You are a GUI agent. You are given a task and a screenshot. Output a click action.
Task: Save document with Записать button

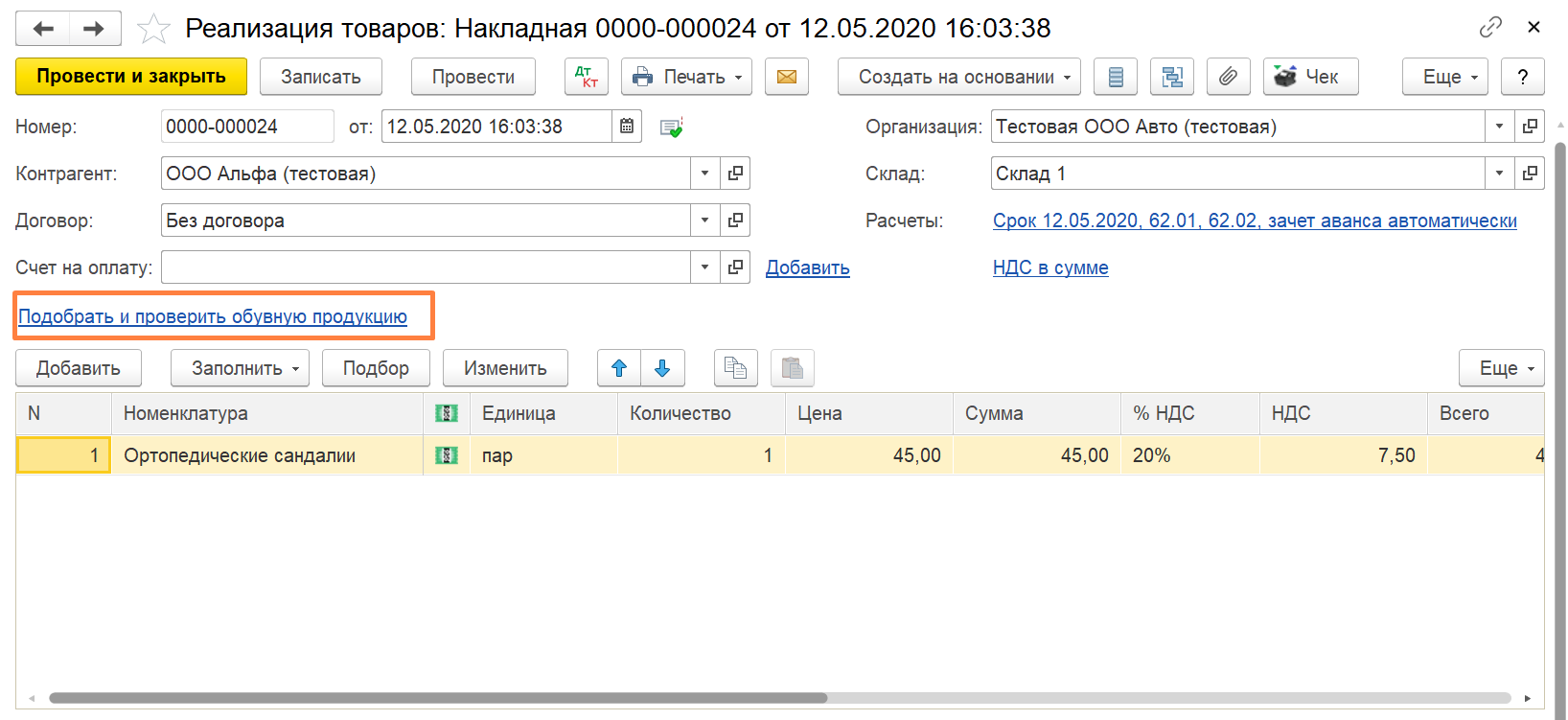[x=321, y=77]
